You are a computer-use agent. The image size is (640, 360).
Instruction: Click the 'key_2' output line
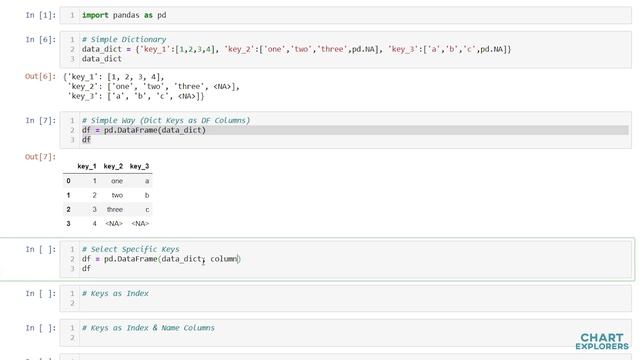coord(154,87)
